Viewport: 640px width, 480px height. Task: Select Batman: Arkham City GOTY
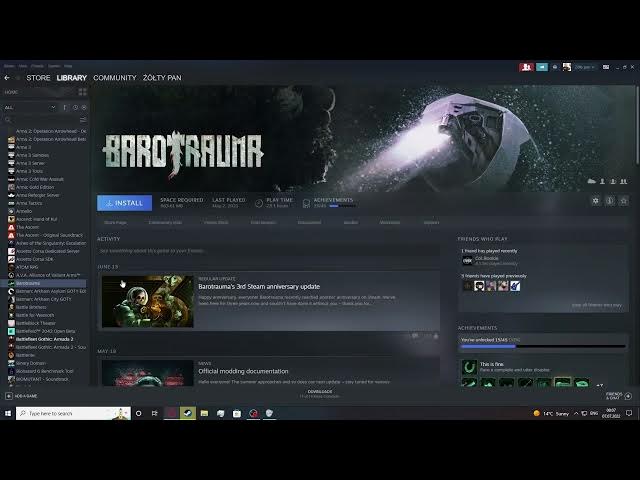click(44, 299)
